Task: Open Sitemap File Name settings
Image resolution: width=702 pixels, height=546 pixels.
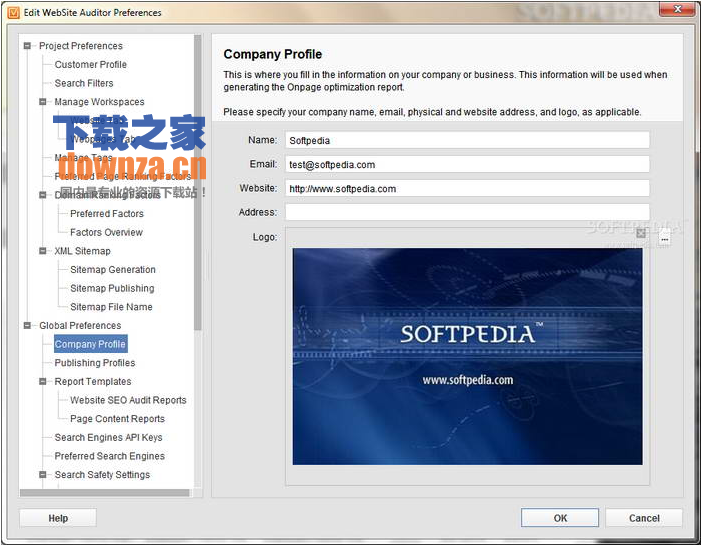Action: 111,307
